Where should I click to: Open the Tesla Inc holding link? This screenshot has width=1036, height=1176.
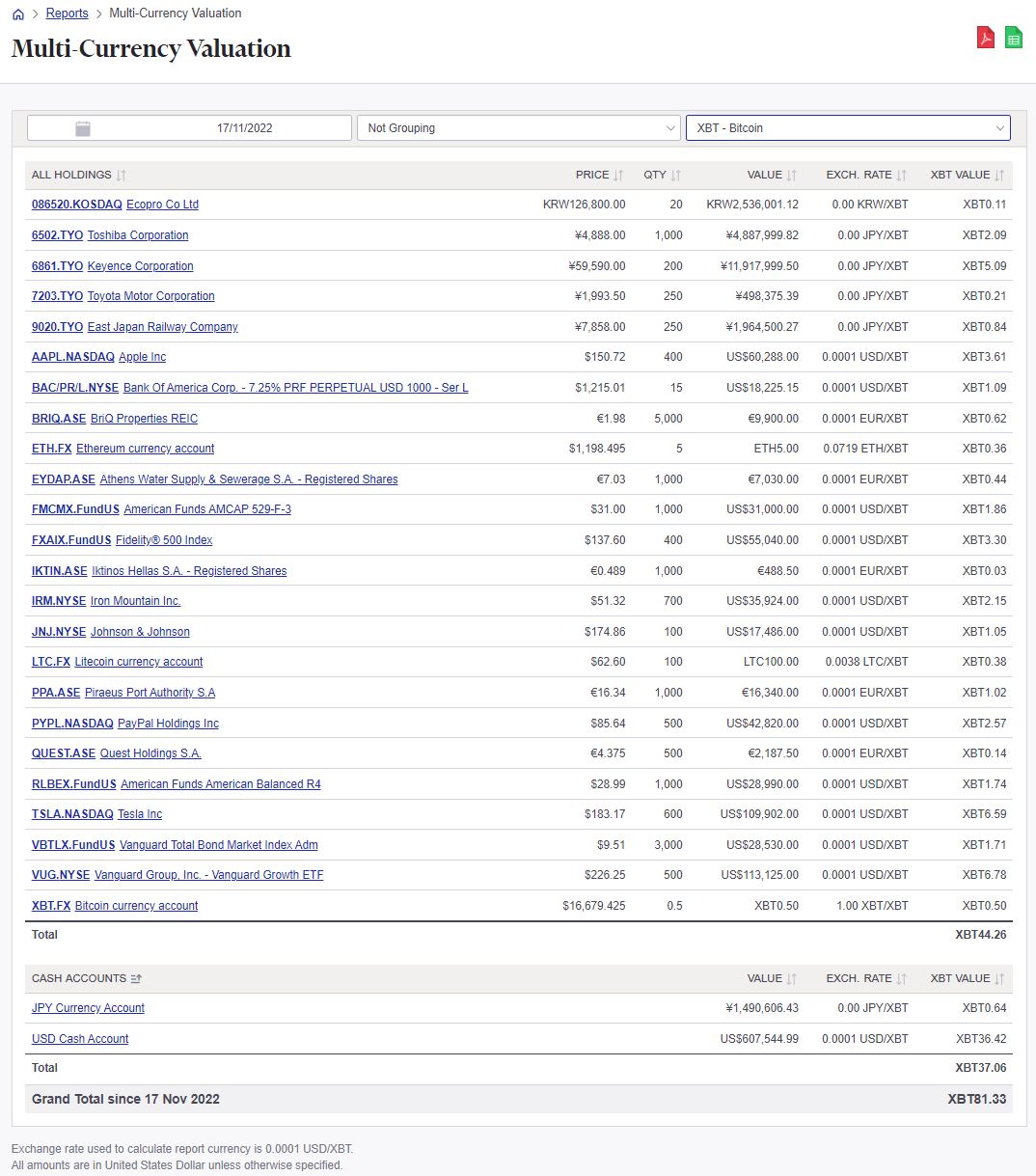coord(139,813)
